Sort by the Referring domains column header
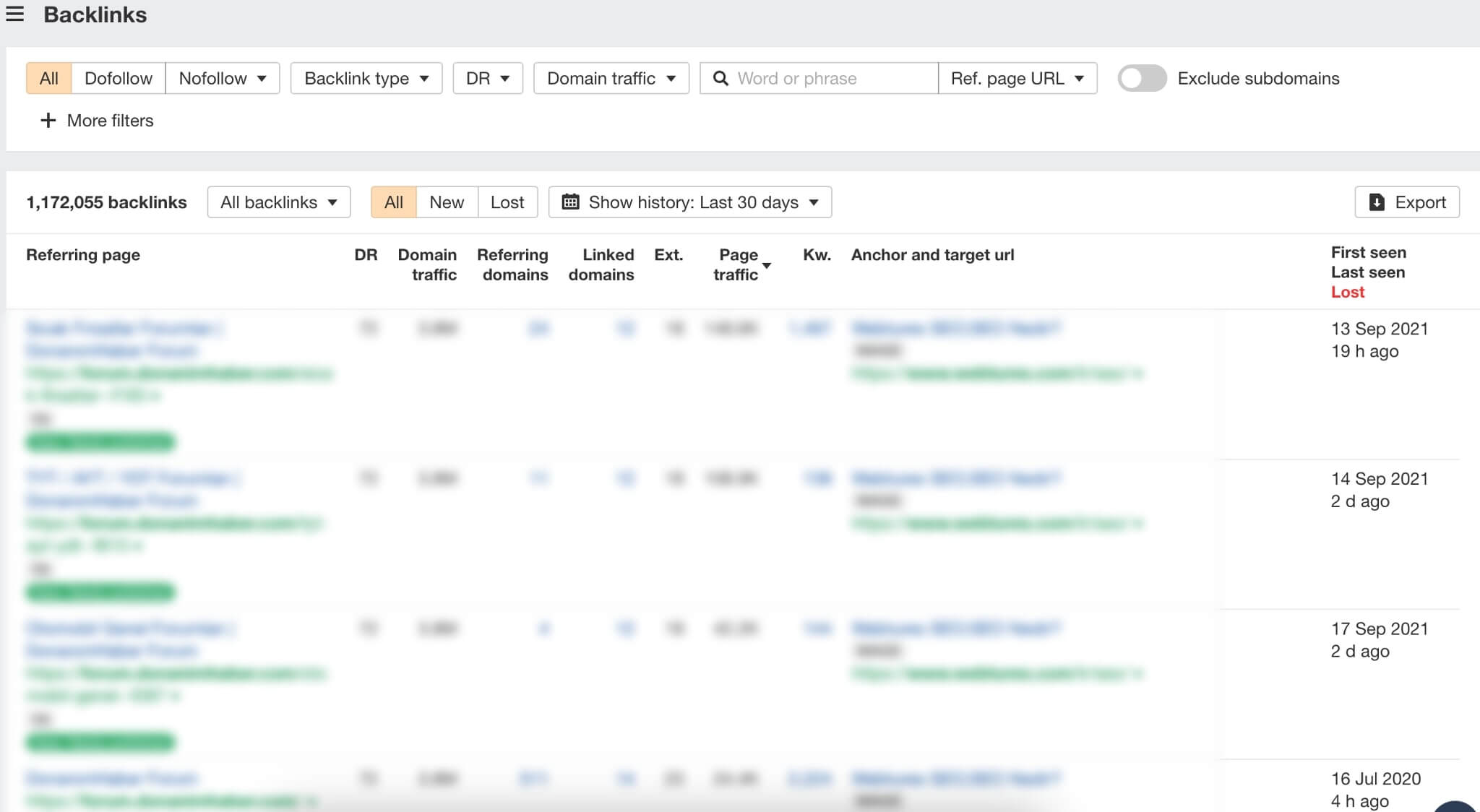Viewport: 1480px width, 812px height. 512,264
